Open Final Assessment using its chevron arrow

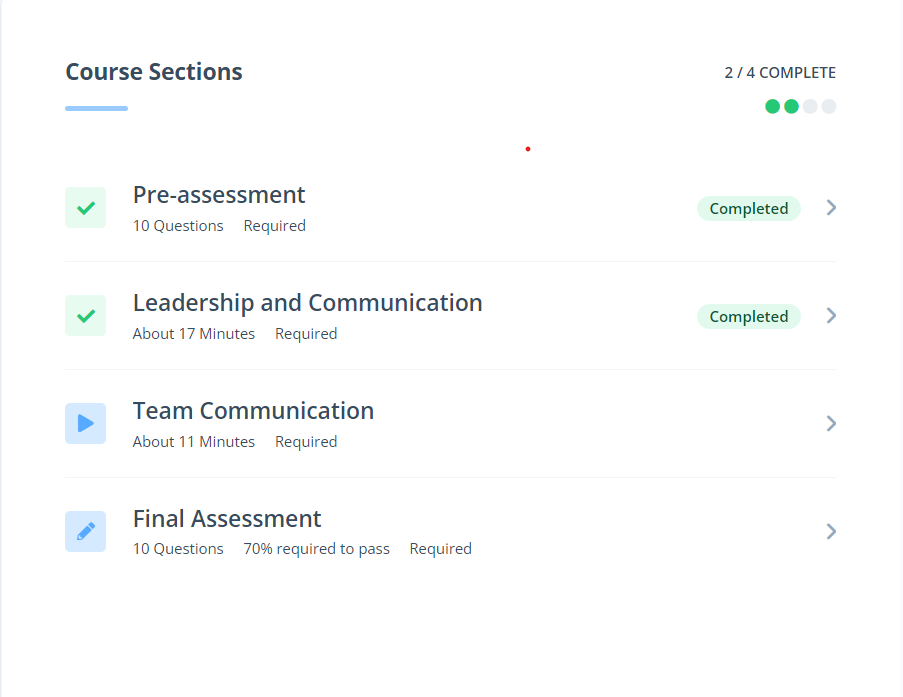[x=831, y=531]
